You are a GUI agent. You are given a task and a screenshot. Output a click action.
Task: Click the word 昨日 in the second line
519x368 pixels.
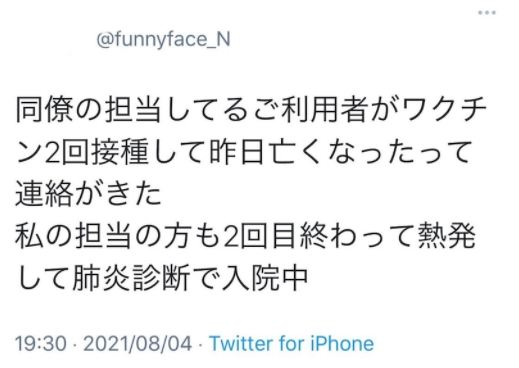[x=239, y=153]
